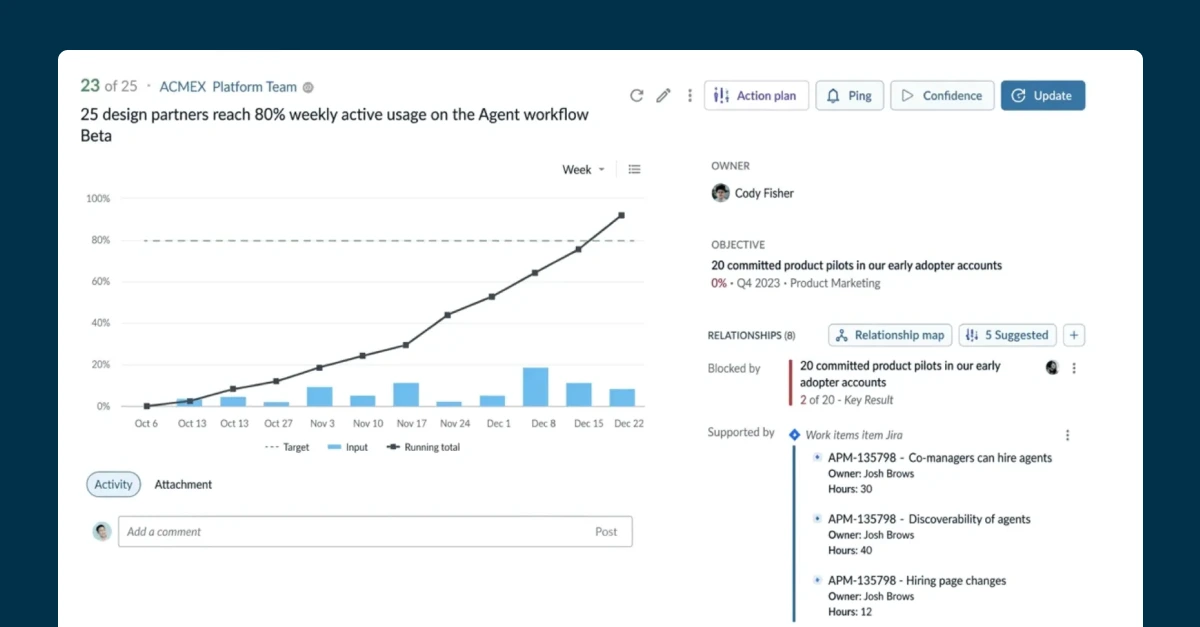Click the '2 of 20 - Key Result' text
The width and height of the screenshot is (1200, 627).
(x=849, y=400)
